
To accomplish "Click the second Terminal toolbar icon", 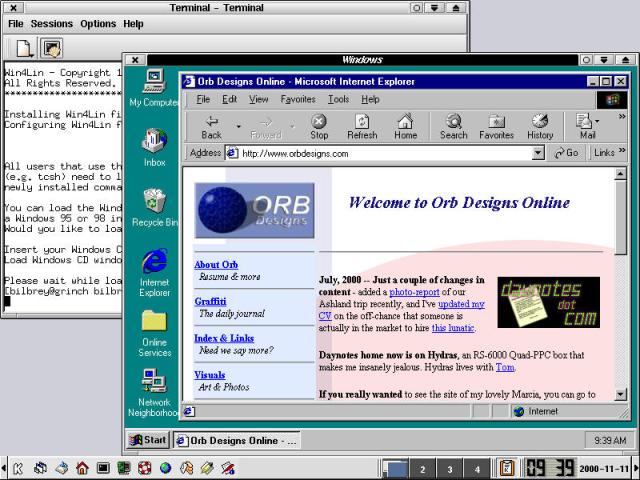I will [51, 48].
